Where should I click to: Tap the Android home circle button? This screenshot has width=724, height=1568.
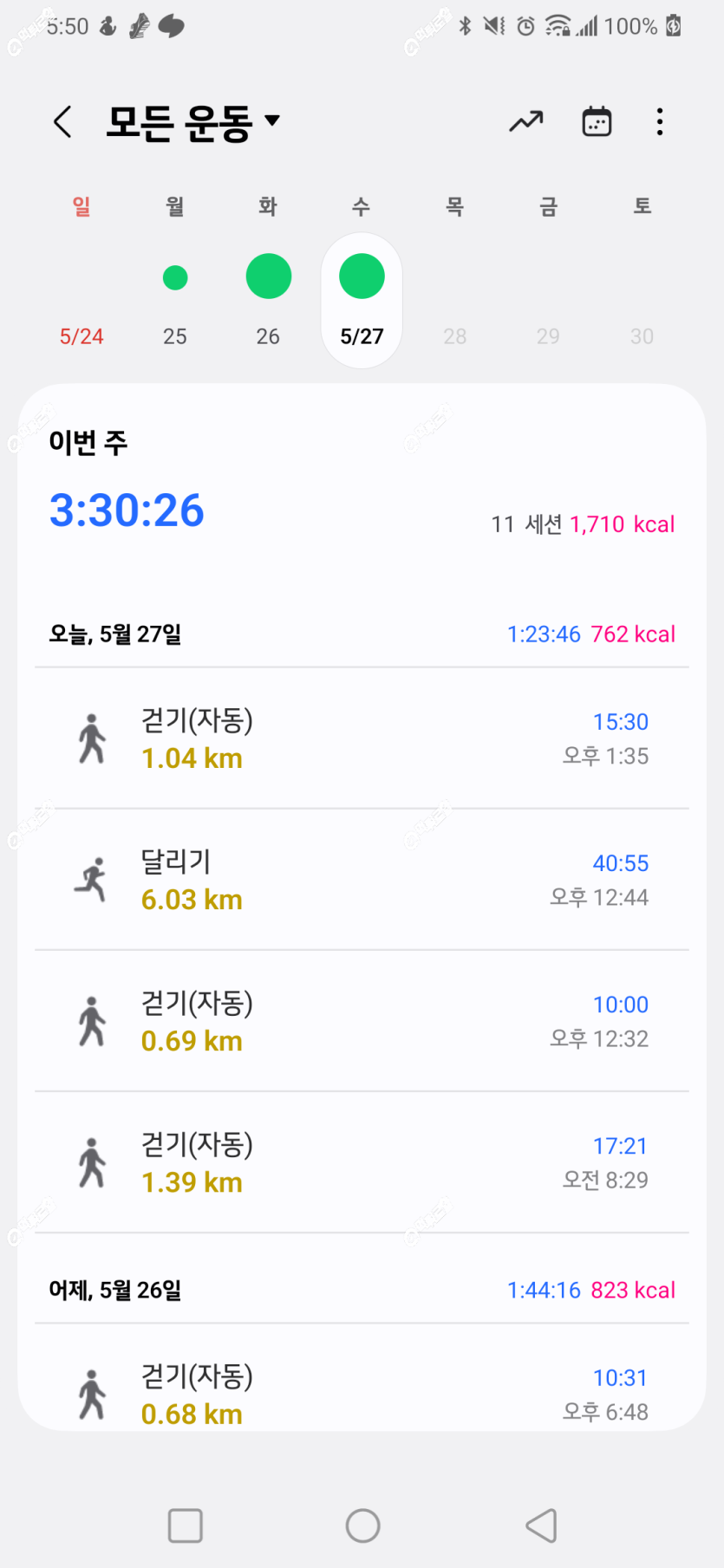(x=362, y=1526)
